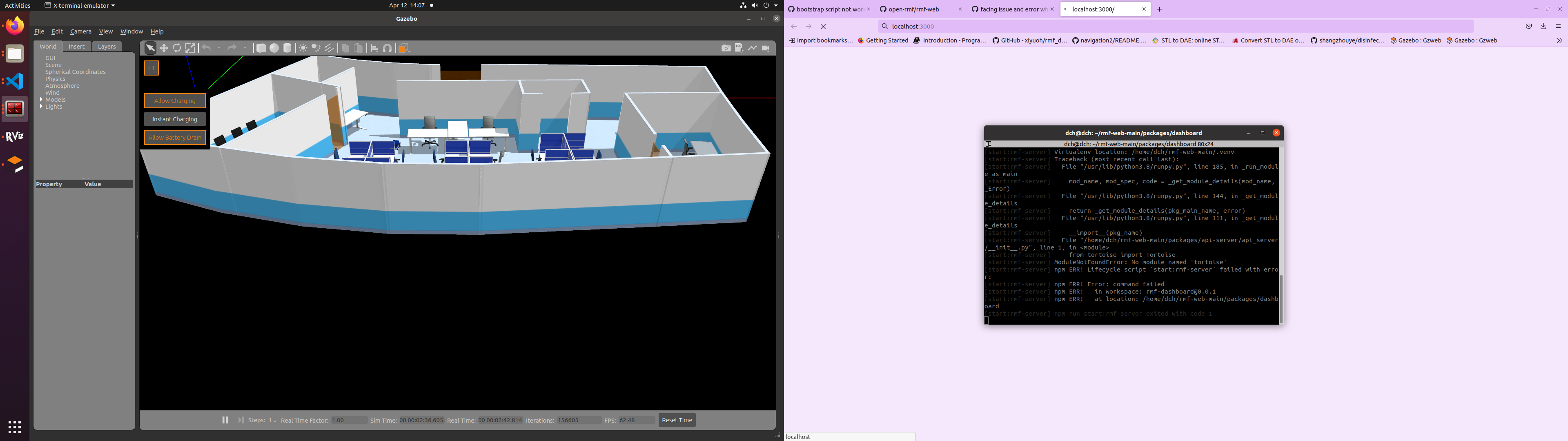Insert a box shape from toolbar
The width and height of the screenshot is (1568, 441).
coord(261,48)
